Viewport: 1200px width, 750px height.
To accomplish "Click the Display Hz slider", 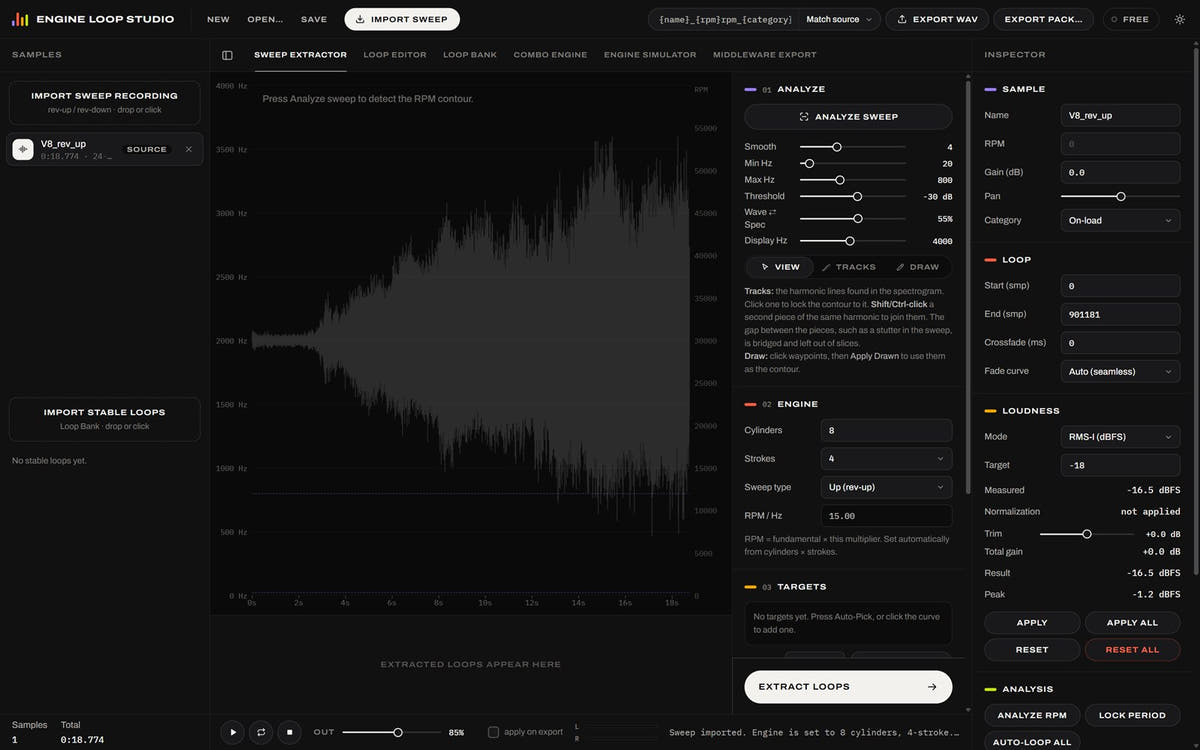I will [x=853, y=241].
